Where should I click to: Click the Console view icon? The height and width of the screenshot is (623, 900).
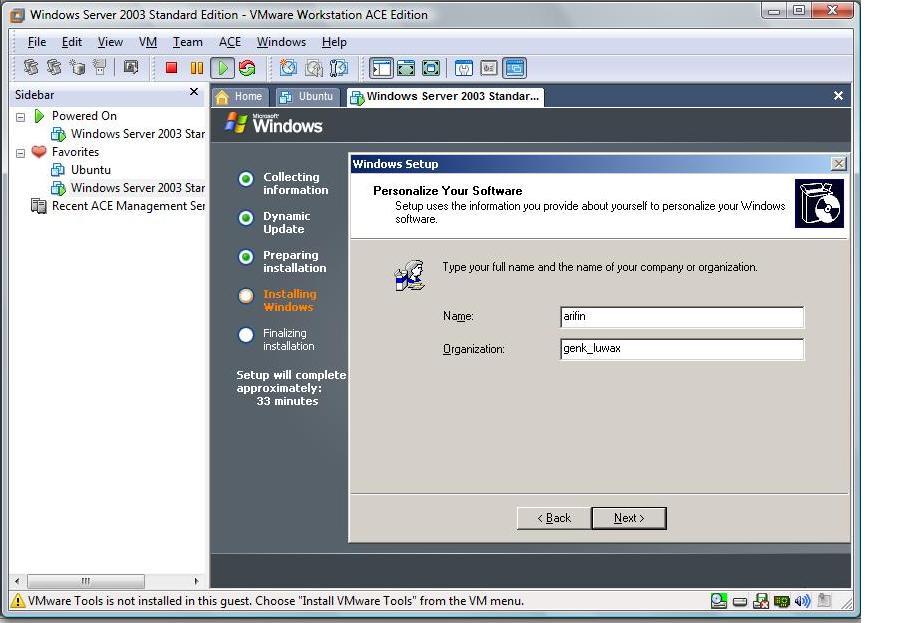coord(514,68)
